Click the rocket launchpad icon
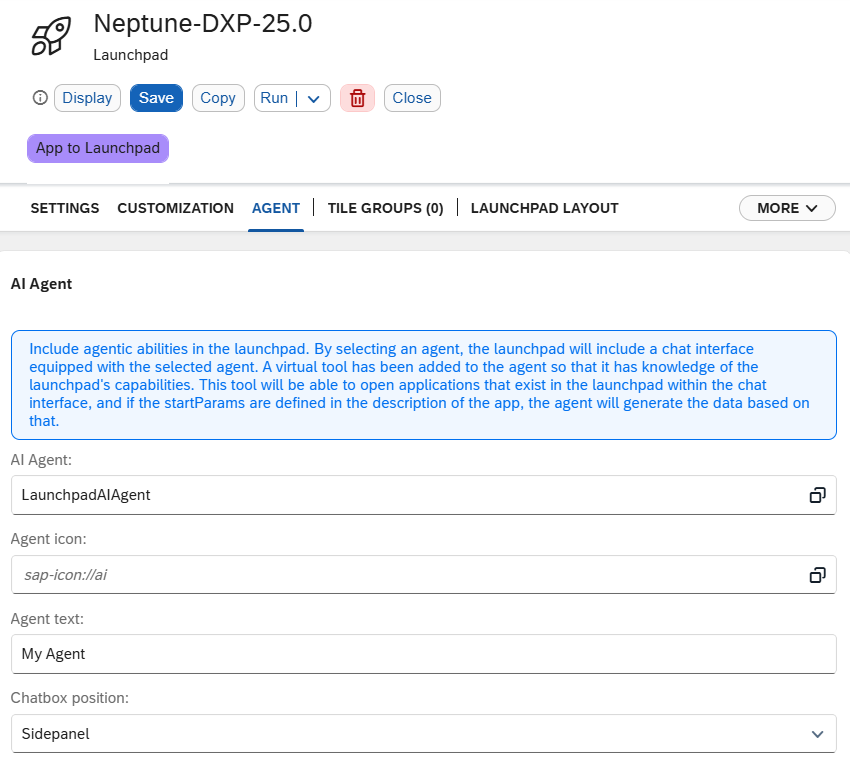Viewport: 850px width, 760px height. point(51,36)
